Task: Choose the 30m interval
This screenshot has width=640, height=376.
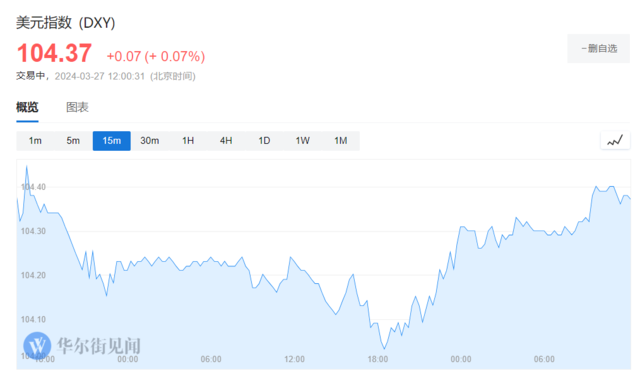Action: (150, 141)
